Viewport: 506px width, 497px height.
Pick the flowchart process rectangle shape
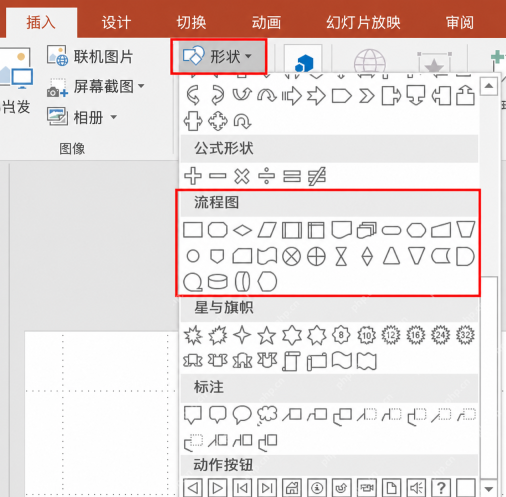[193, 230]
